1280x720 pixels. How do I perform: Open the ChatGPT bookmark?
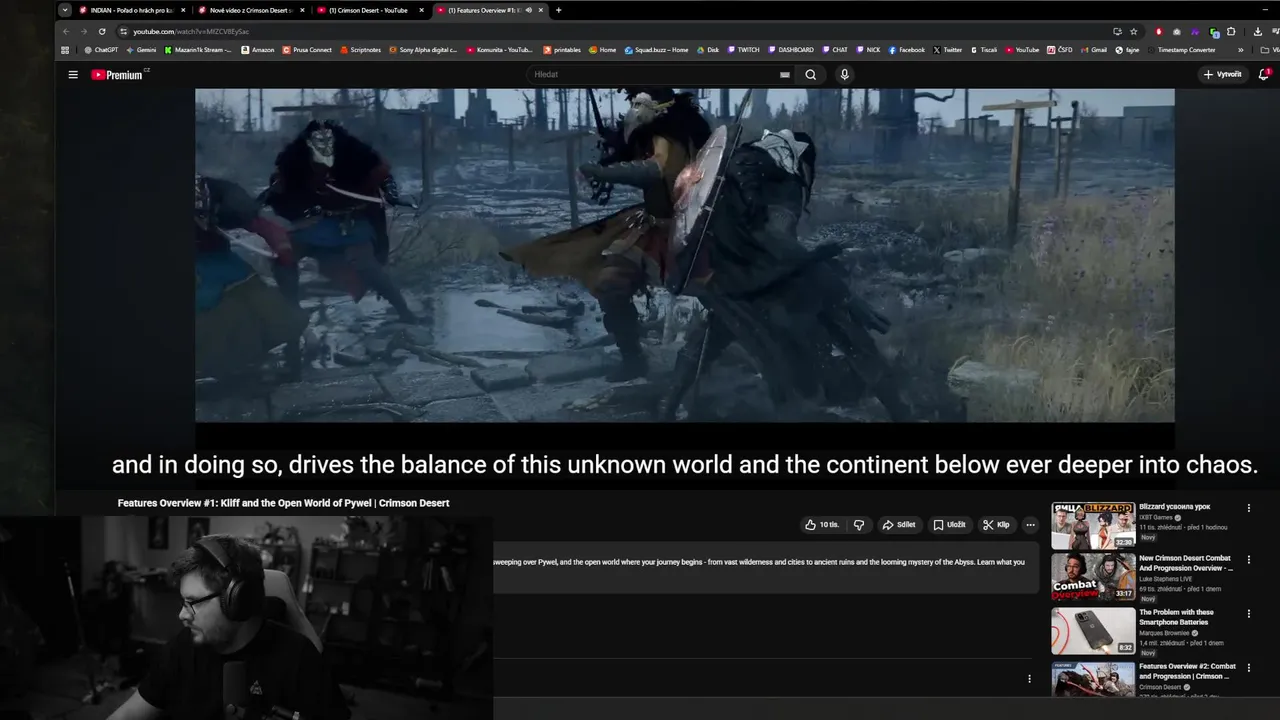[101, 50]
